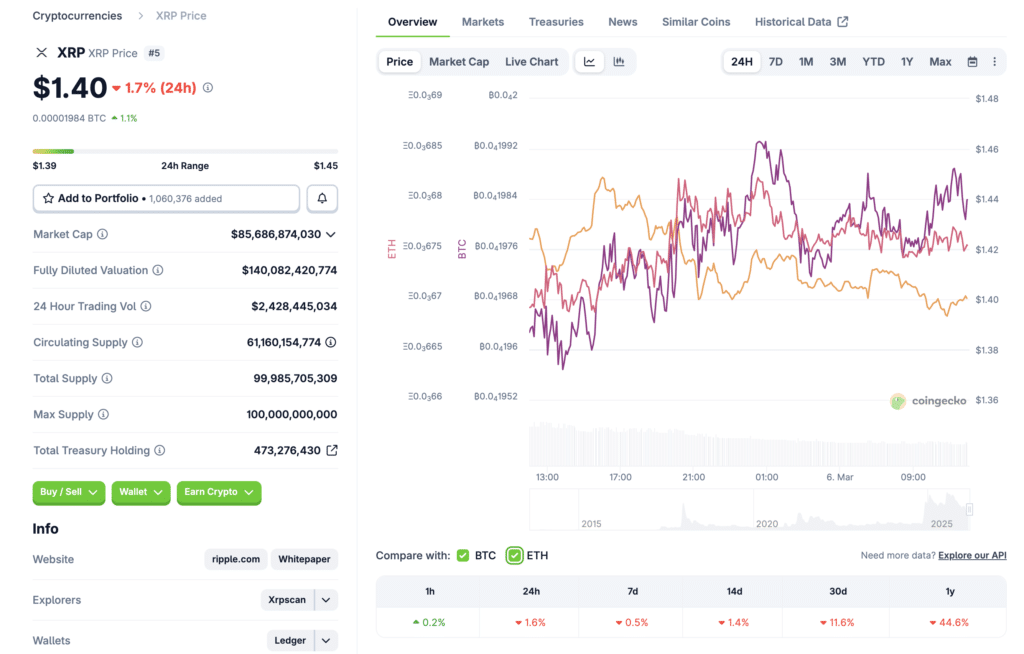Viewport: 1024px width, 654px height.
Task: Click the info icon beside Circulating Supply label
Action: [137, 342]
